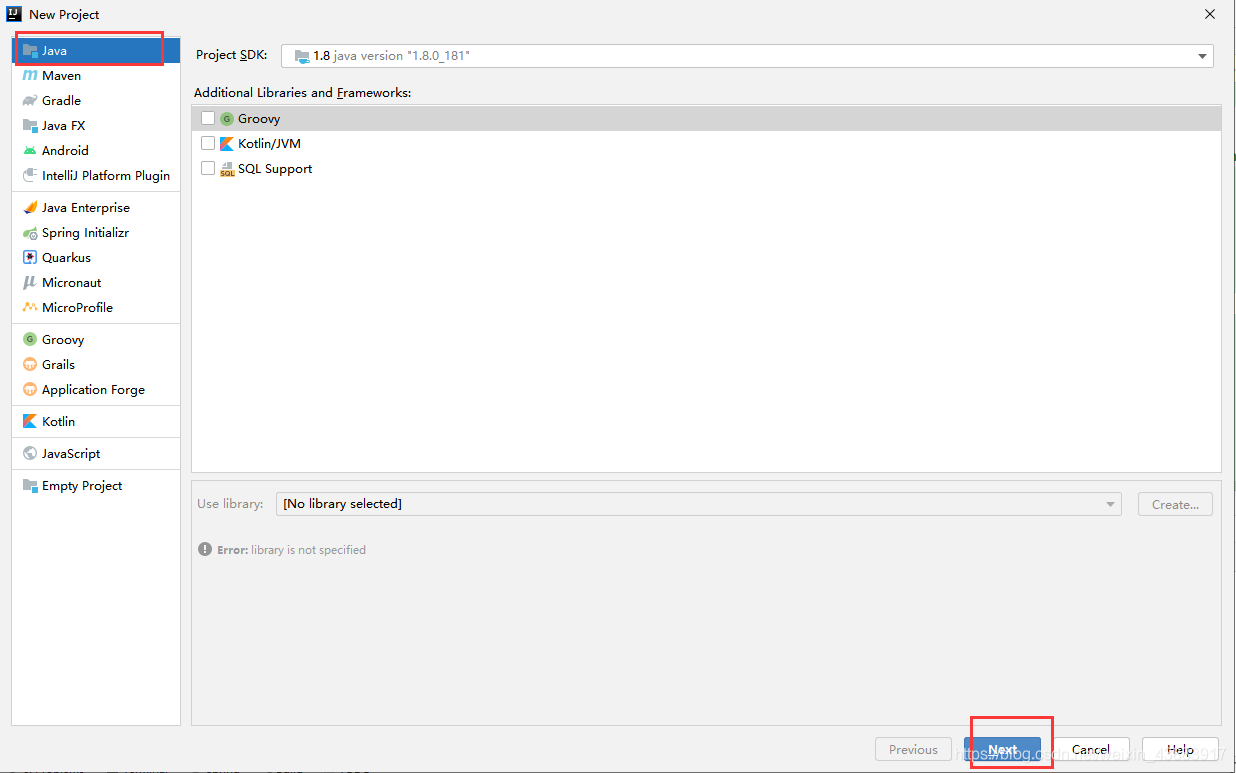Click the 'SQL Support' framework text
This screenshot has height=773, width=1236.
[275, 169]
